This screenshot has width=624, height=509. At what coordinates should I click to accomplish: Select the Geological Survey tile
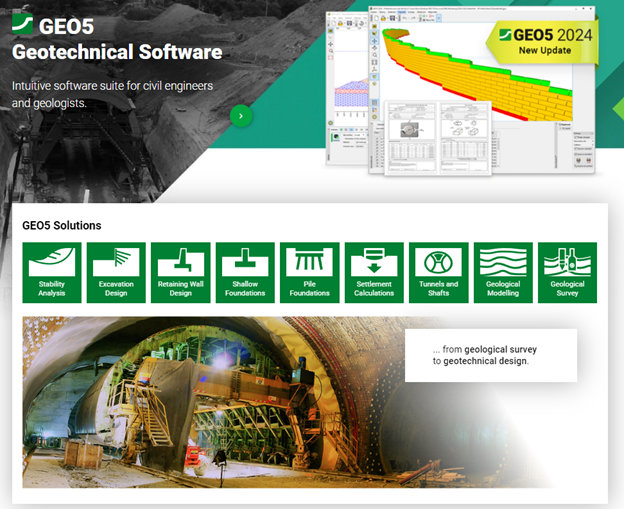click(567, 273)
